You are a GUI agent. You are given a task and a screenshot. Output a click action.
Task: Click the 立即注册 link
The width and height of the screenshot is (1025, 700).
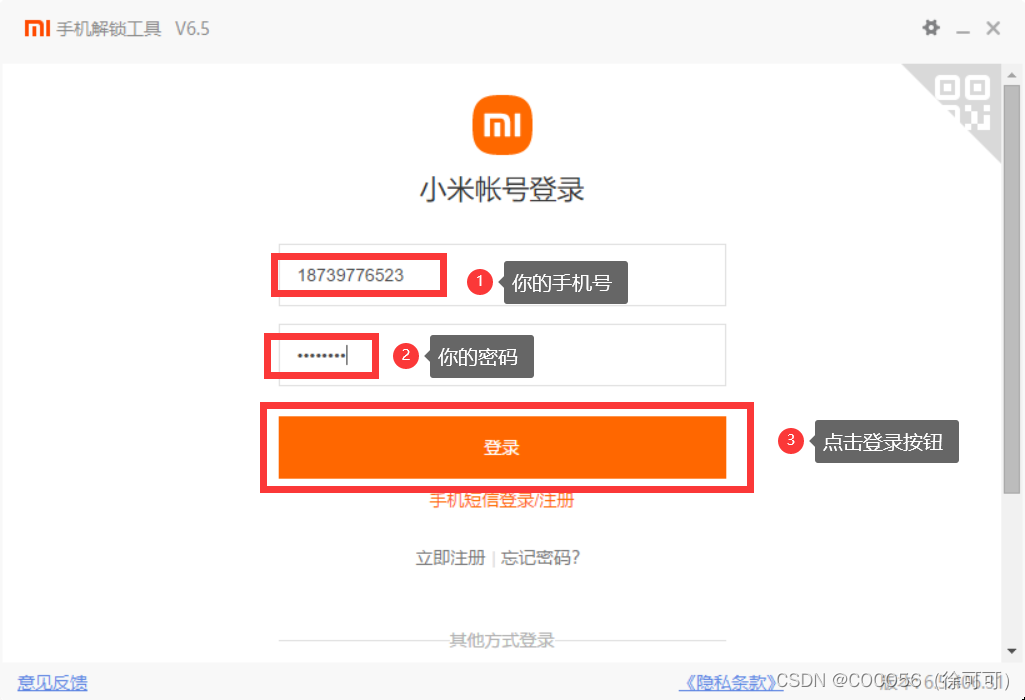pos(450,558)
